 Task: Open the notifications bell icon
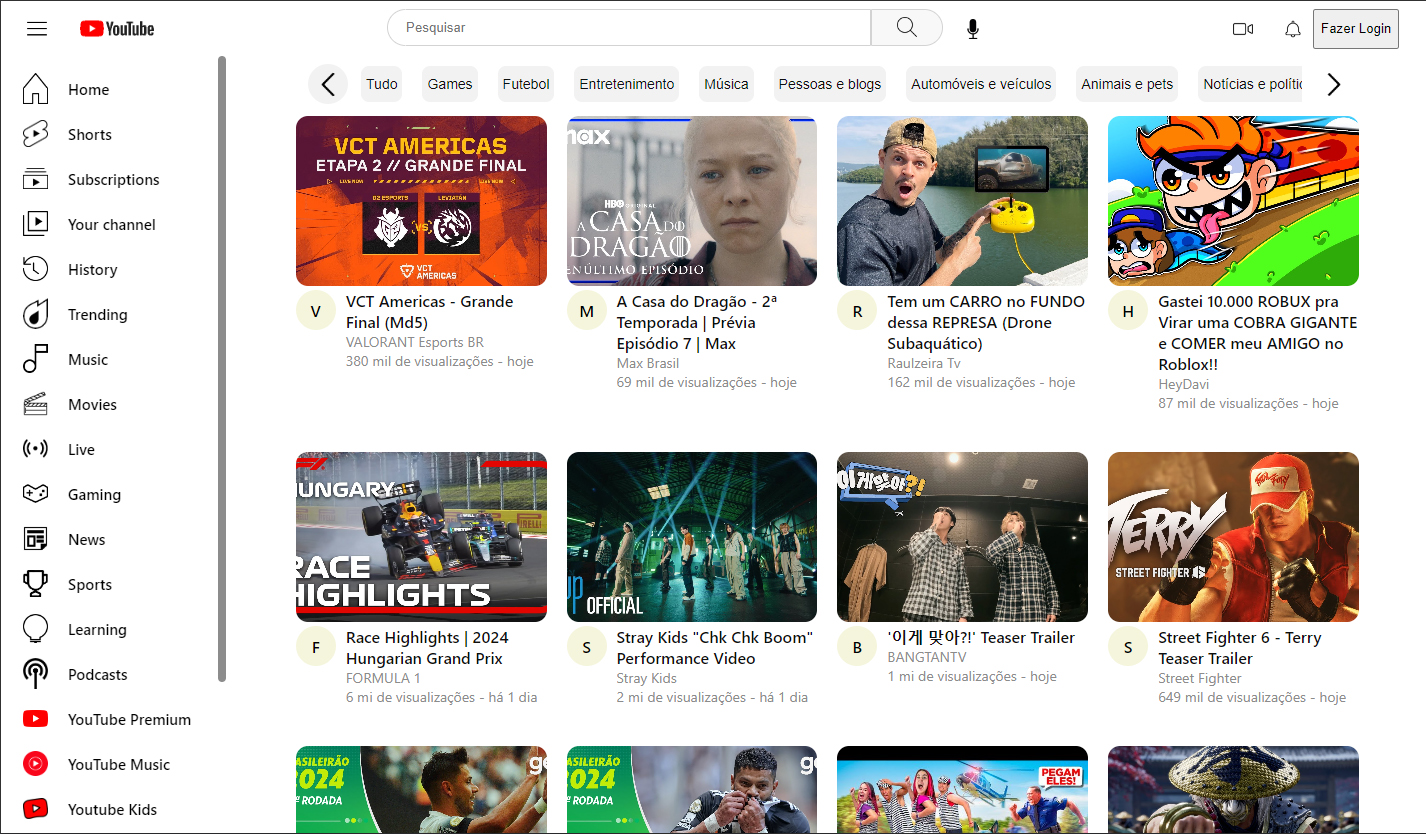tap(1293, 29)
